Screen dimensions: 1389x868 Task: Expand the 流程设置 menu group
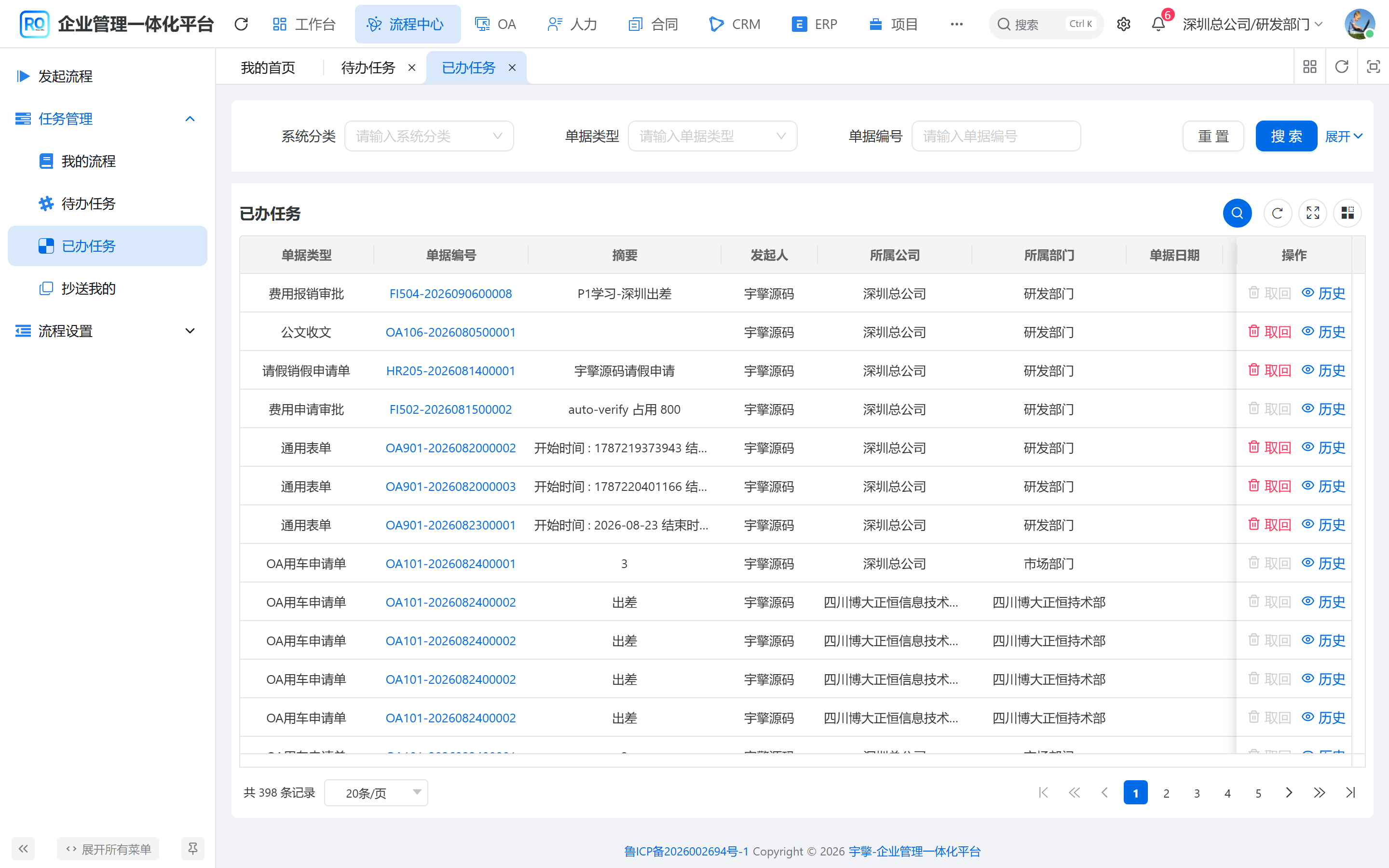point(108,331)
